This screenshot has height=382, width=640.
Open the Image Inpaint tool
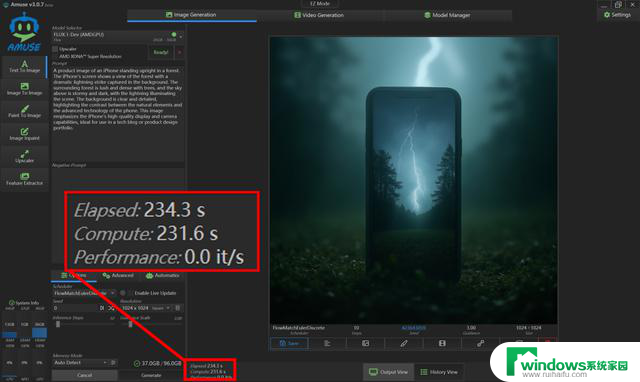pos(24,134)
